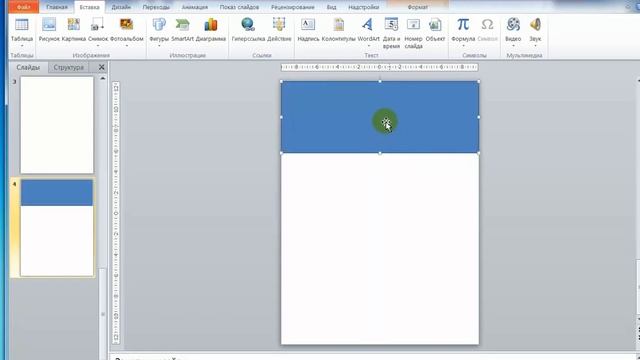Switch to the Анимация tab

coord(195,7)
